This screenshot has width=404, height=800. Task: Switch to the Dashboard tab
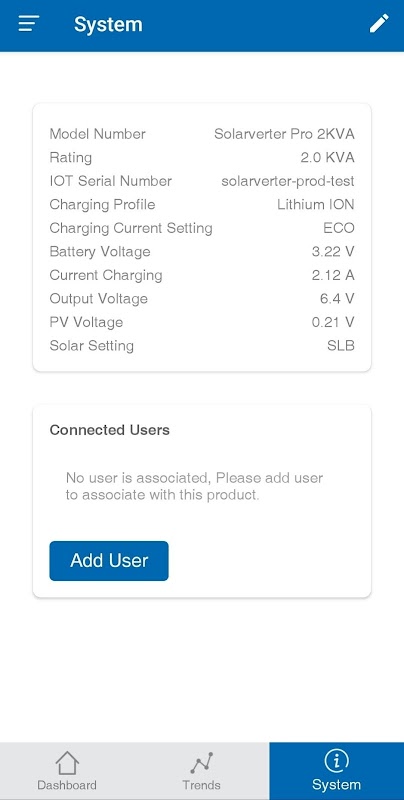tap(67, 771)
